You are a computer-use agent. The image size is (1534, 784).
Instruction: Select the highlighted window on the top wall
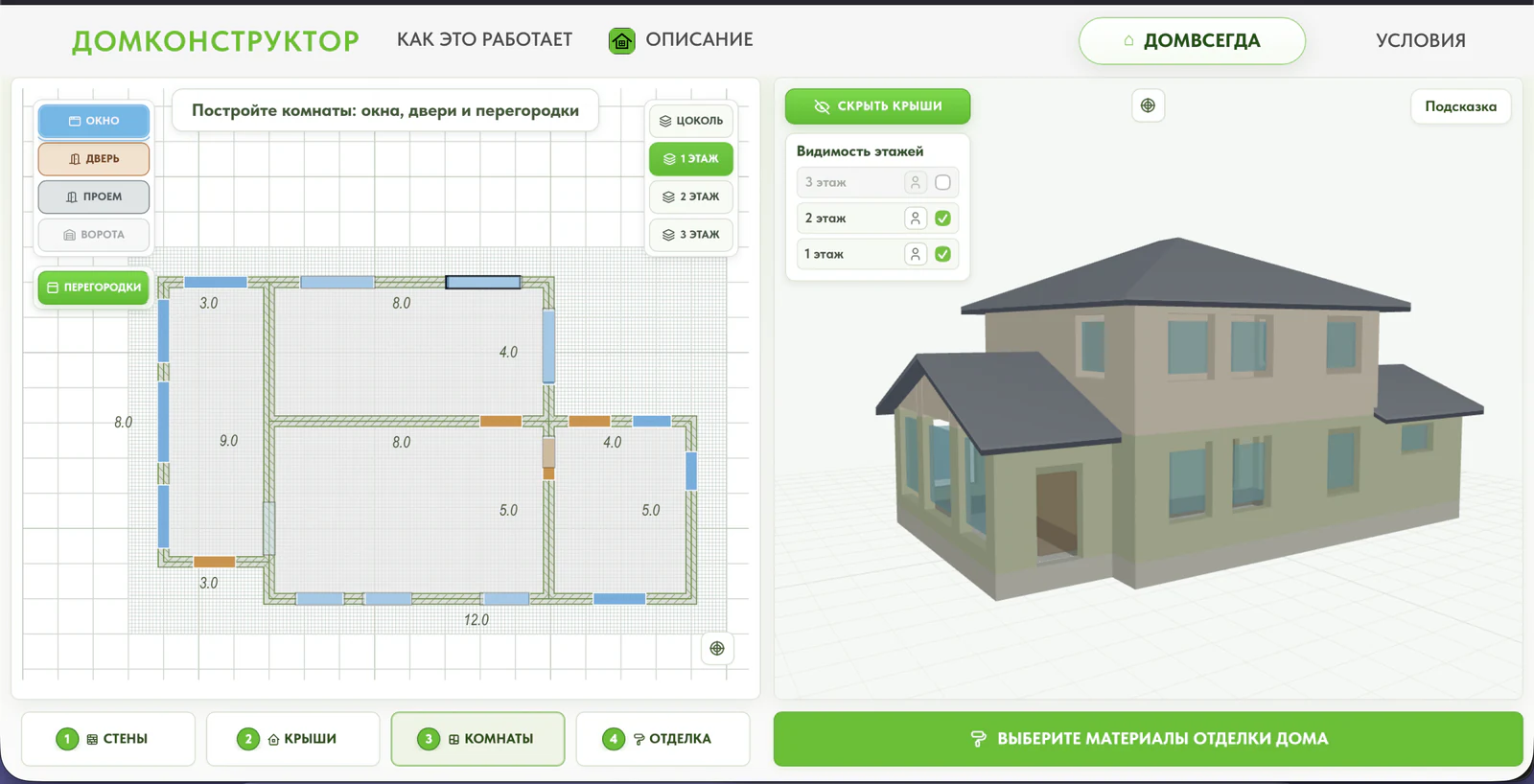[483, 282]
